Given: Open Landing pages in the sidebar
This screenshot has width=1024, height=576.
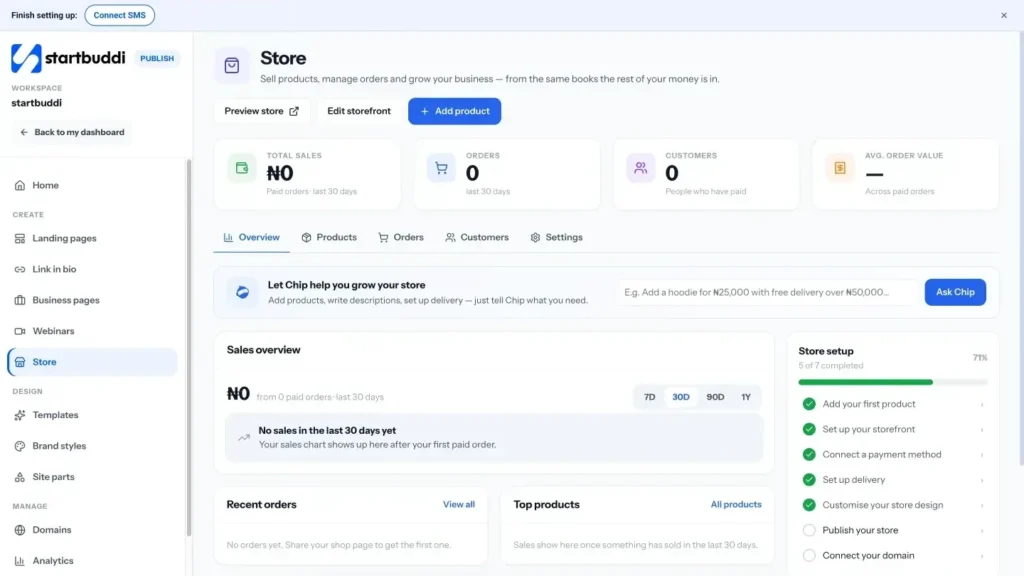Looking at the screenshot, I should tap(92, 238).
